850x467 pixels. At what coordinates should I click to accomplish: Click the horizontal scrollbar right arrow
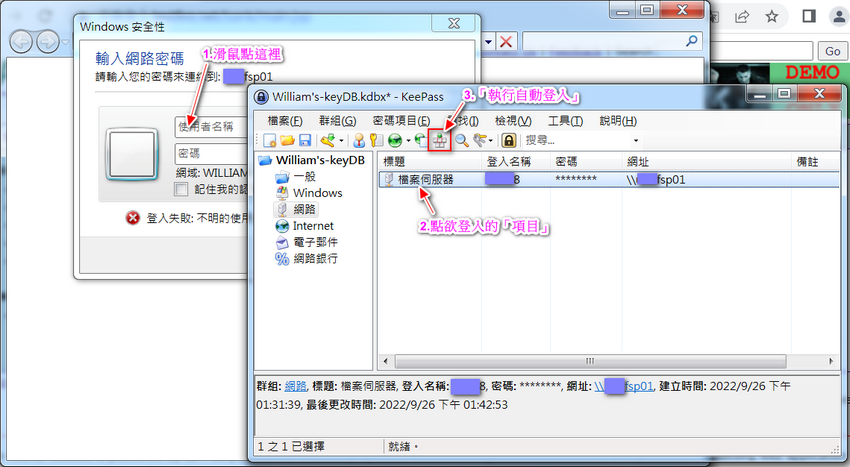tap(831, 361)
